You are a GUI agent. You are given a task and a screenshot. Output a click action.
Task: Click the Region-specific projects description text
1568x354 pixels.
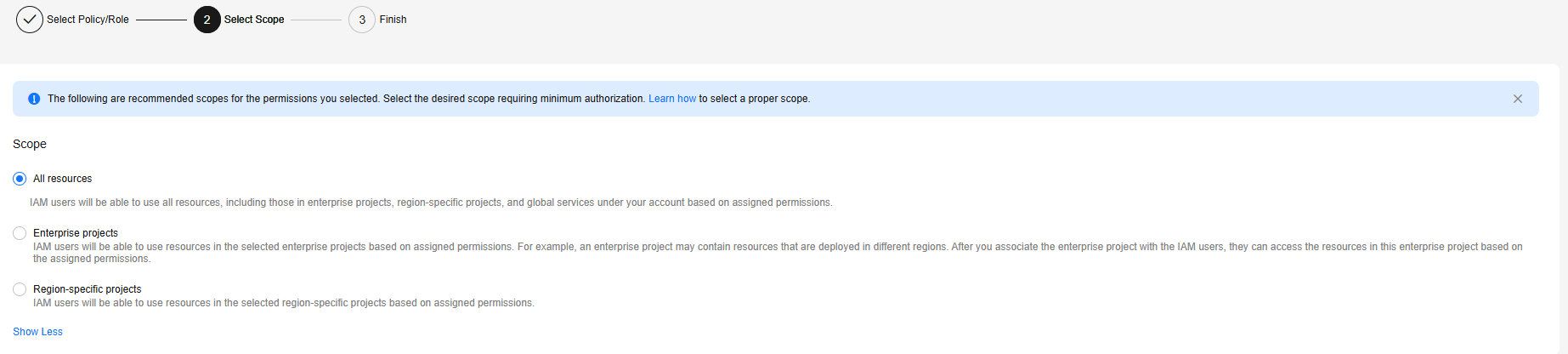[x=283, y=303]
